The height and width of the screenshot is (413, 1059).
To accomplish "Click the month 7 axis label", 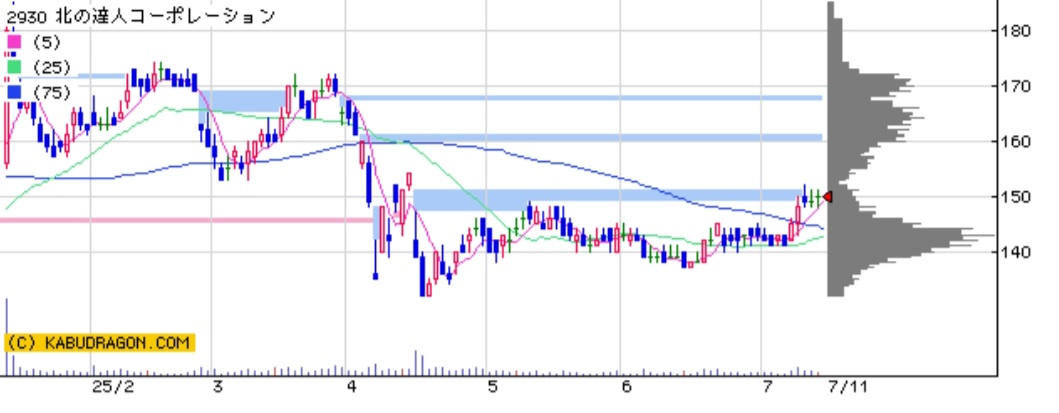I will pyautogui.click(x=767, y=387).
